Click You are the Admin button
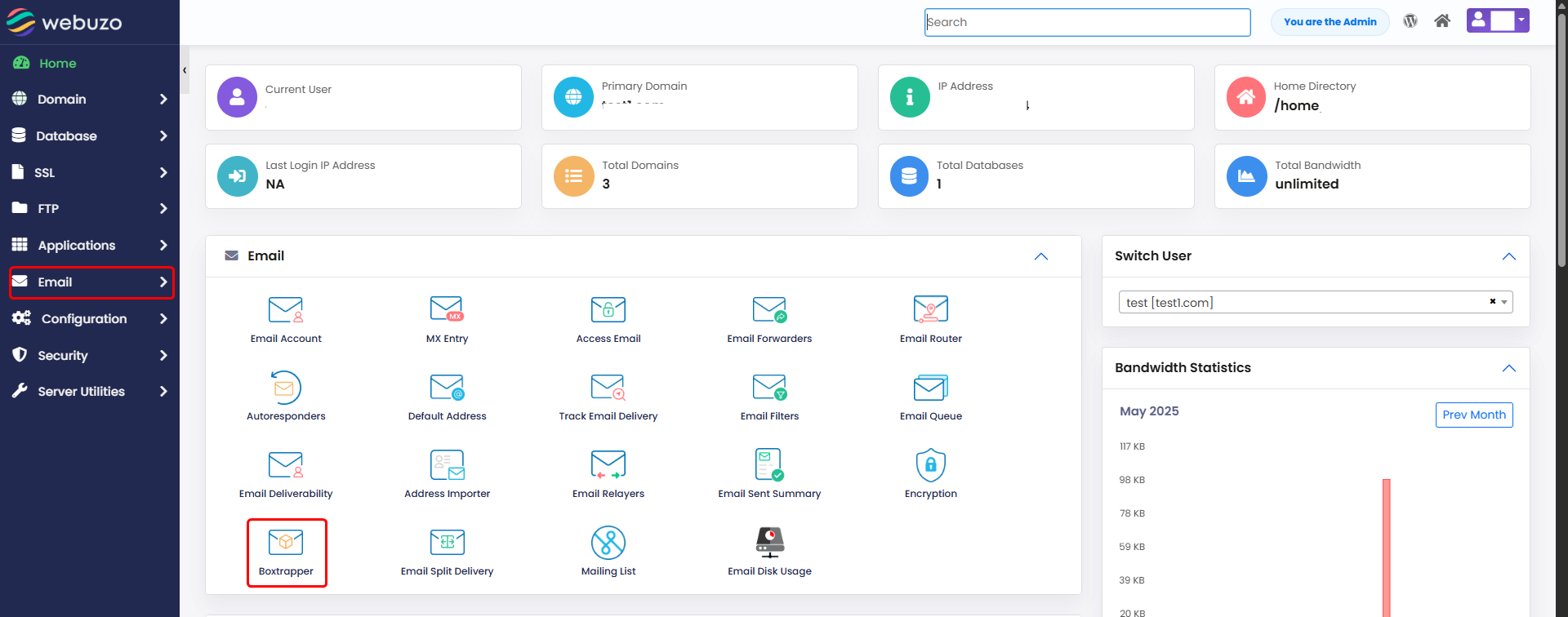 pyautogui.click(x=1330, y=22)
